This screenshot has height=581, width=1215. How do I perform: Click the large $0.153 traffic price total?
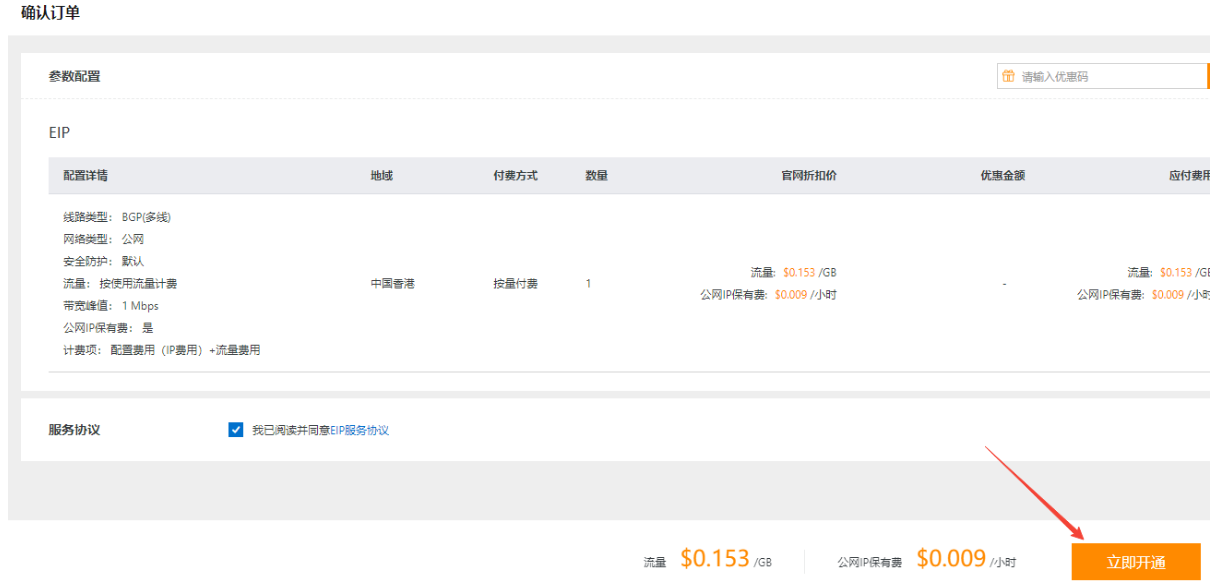pos(714,558)
